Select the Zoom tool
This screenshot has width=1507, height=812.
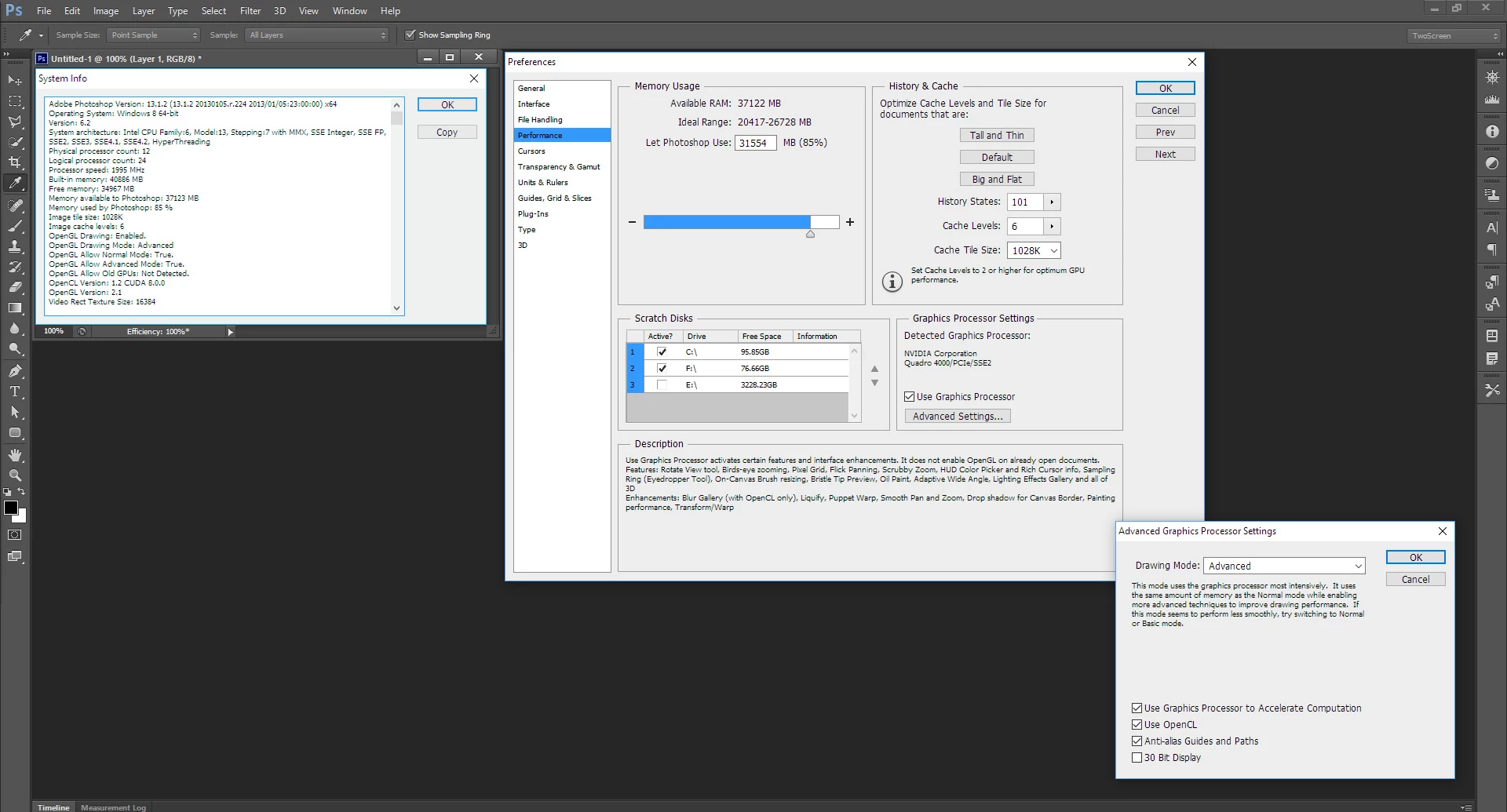[15, 475]
